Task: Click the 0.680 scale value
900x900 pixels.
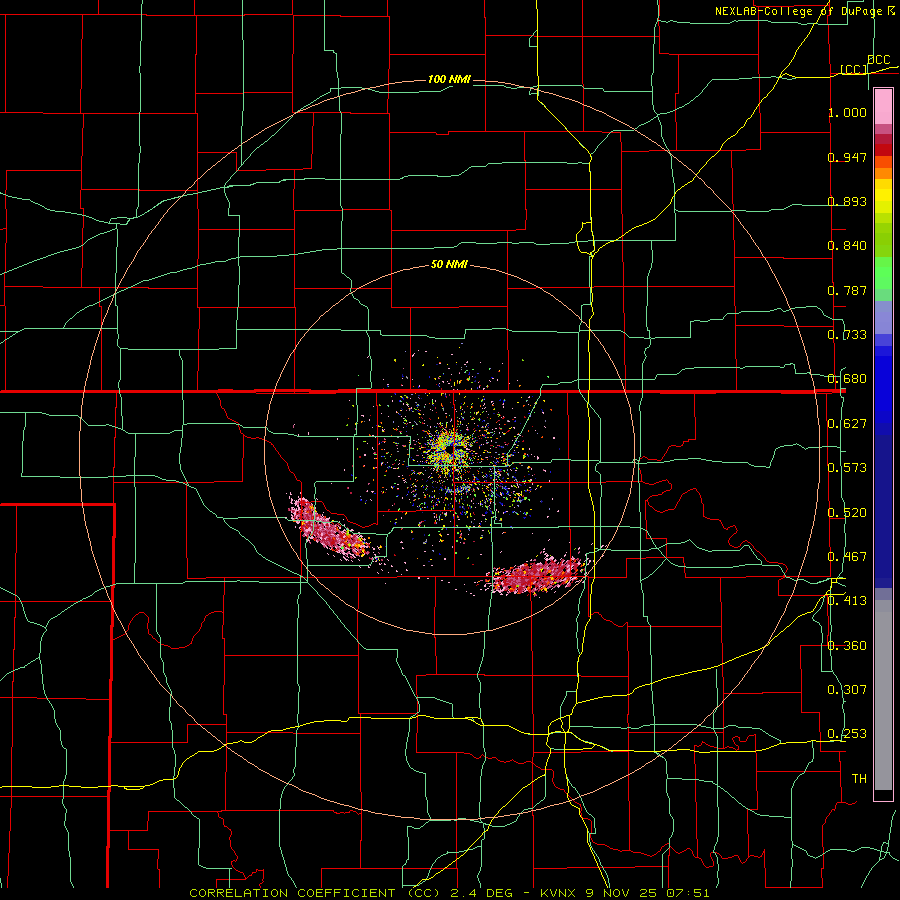Action: pos(847,379)
